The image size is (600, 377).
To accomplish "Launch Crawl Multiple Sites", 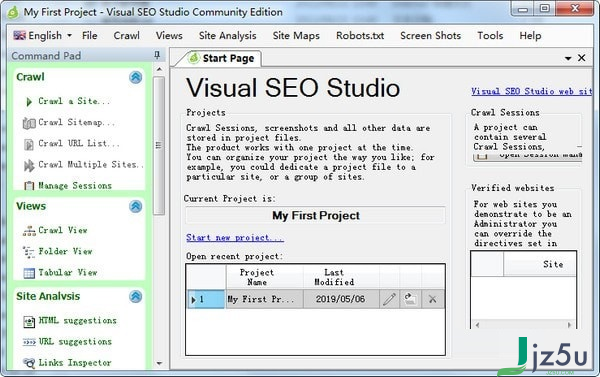I will pyautogui.click(x=90, y=165).
